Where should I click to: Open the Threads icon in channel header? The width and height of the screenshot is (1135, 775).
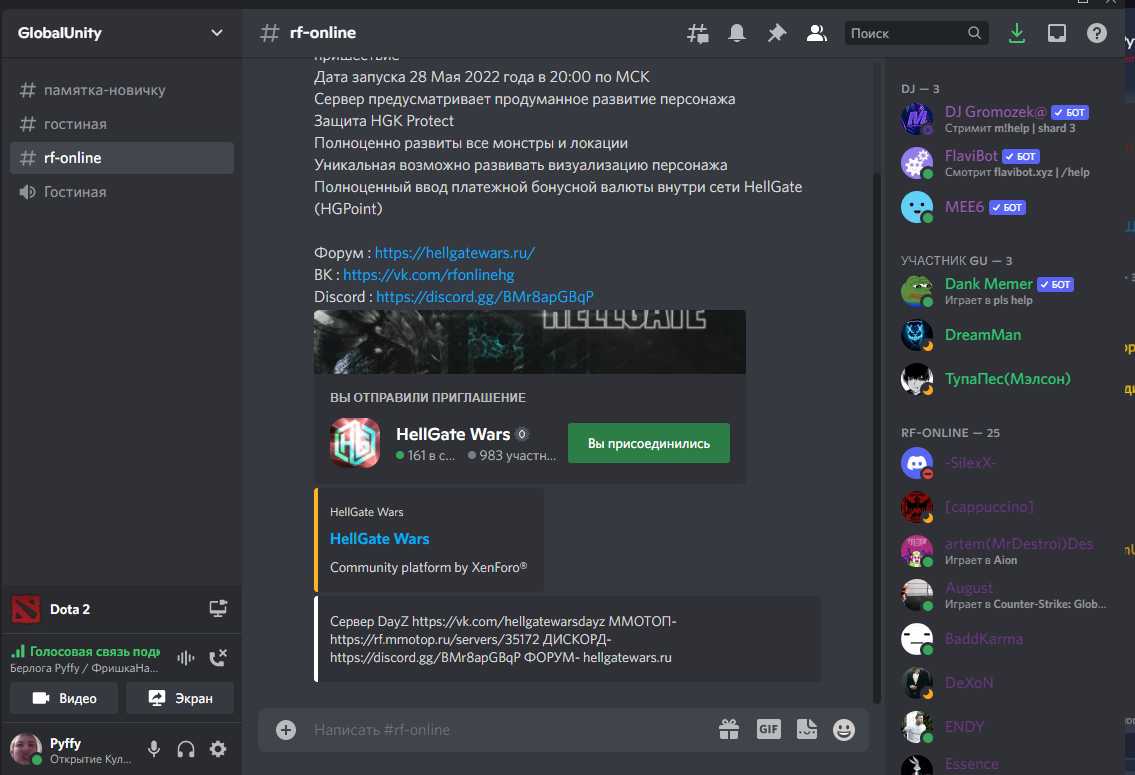tap(698, 33)
